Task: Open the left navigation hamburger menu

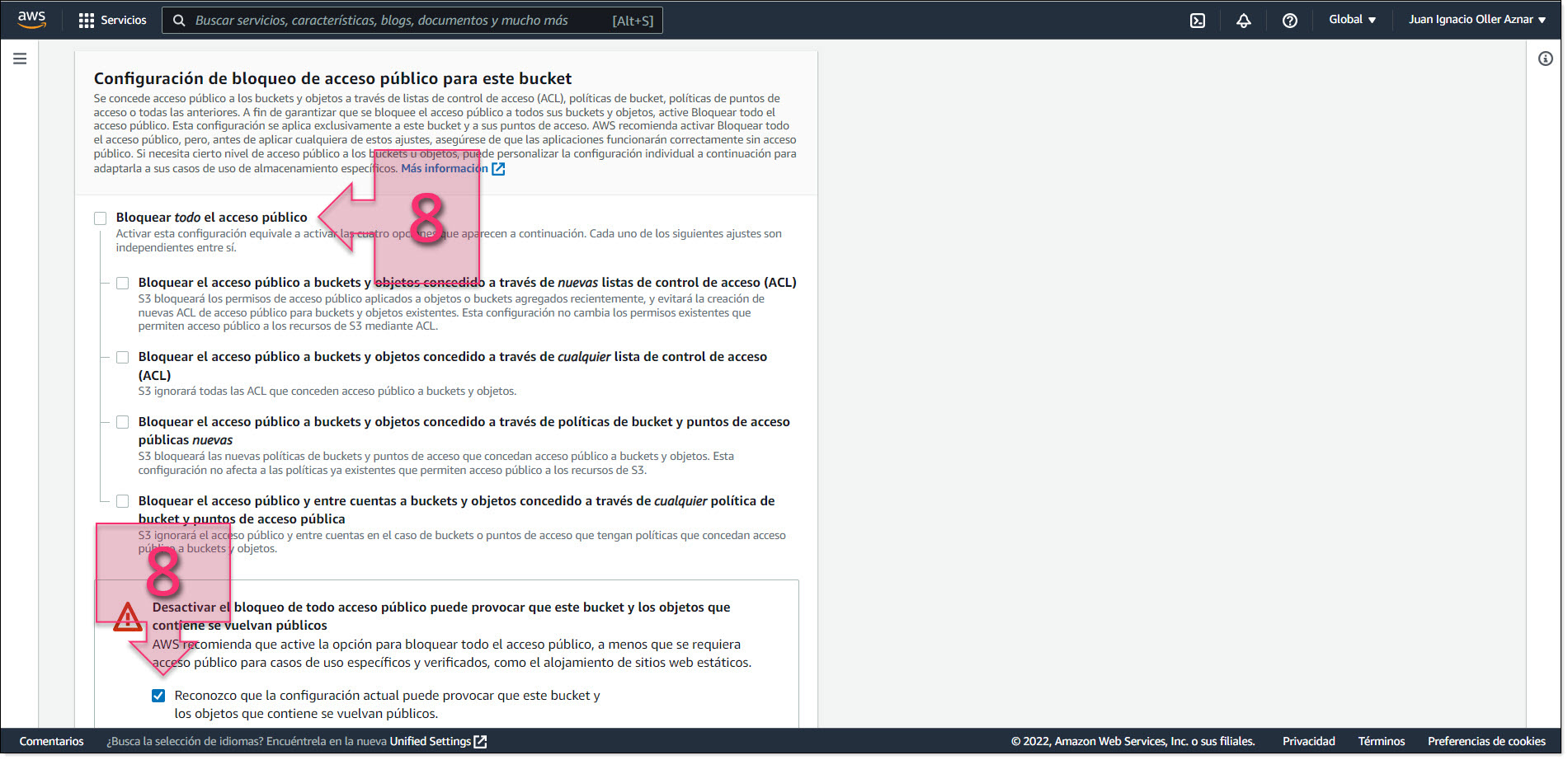Action: [19, 59]
